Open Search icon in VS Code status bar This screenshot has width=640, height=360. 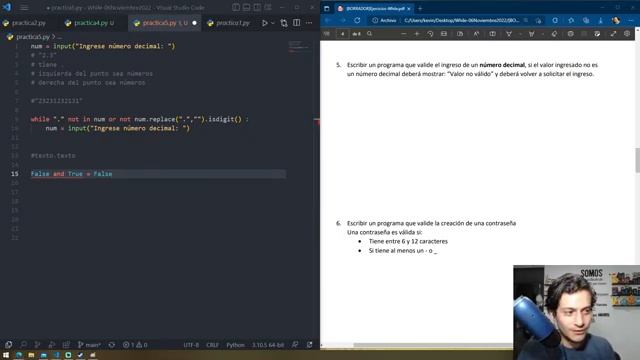24,345
